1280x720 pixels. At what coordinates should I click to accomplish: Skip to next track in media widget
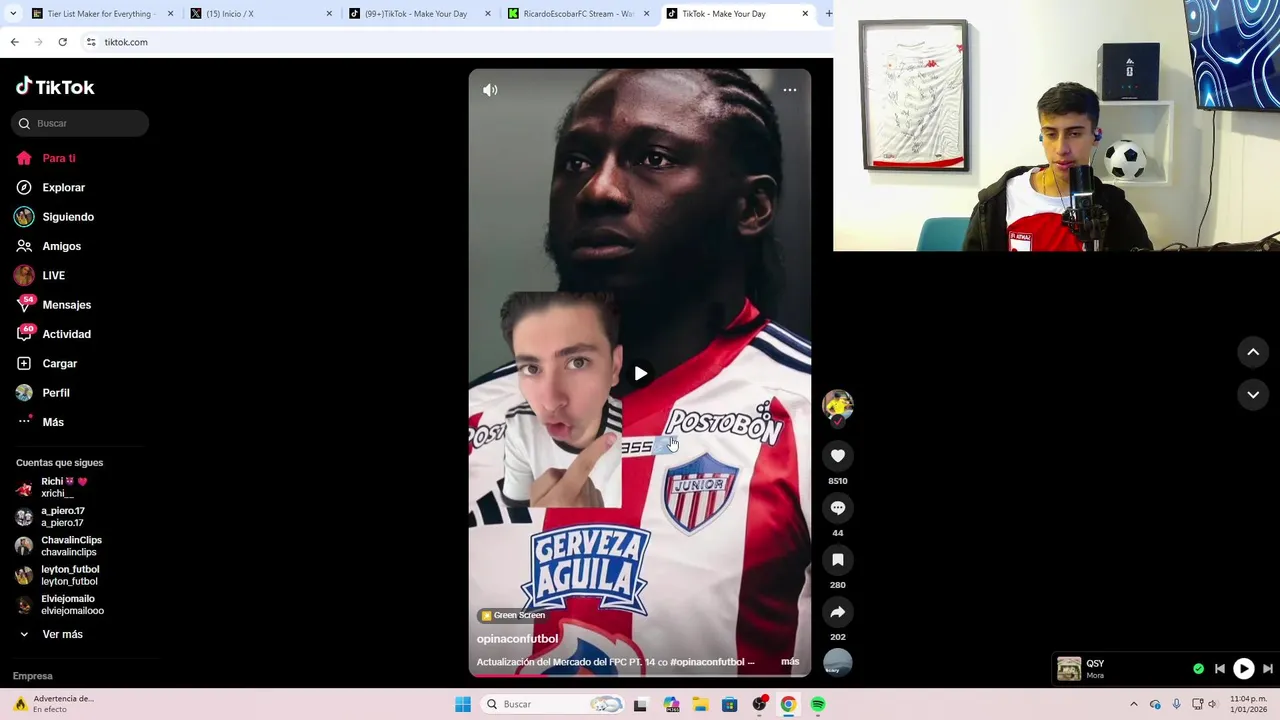[1268, 669]
